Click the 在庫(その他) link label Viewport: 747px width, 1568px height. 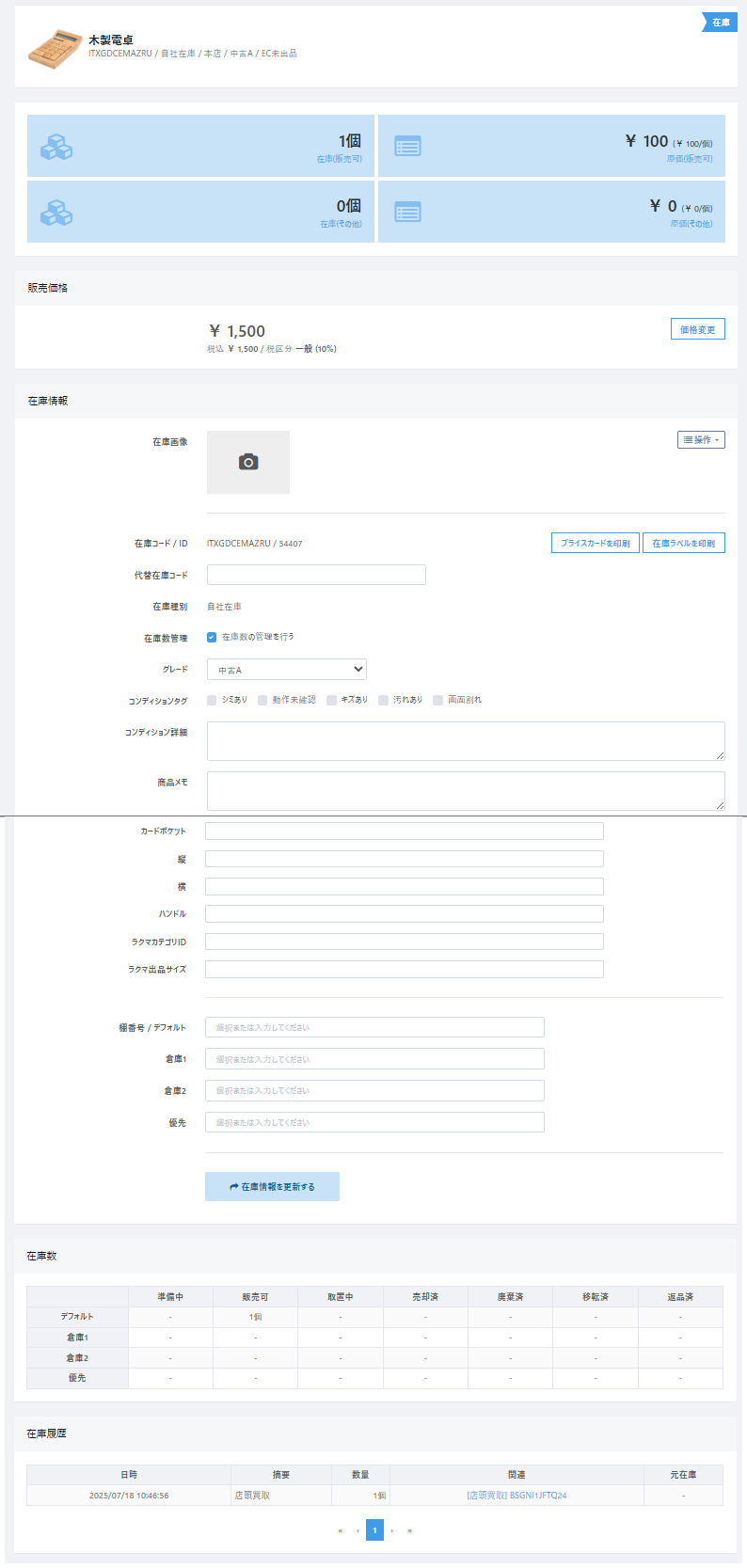(x=341, y=224)
